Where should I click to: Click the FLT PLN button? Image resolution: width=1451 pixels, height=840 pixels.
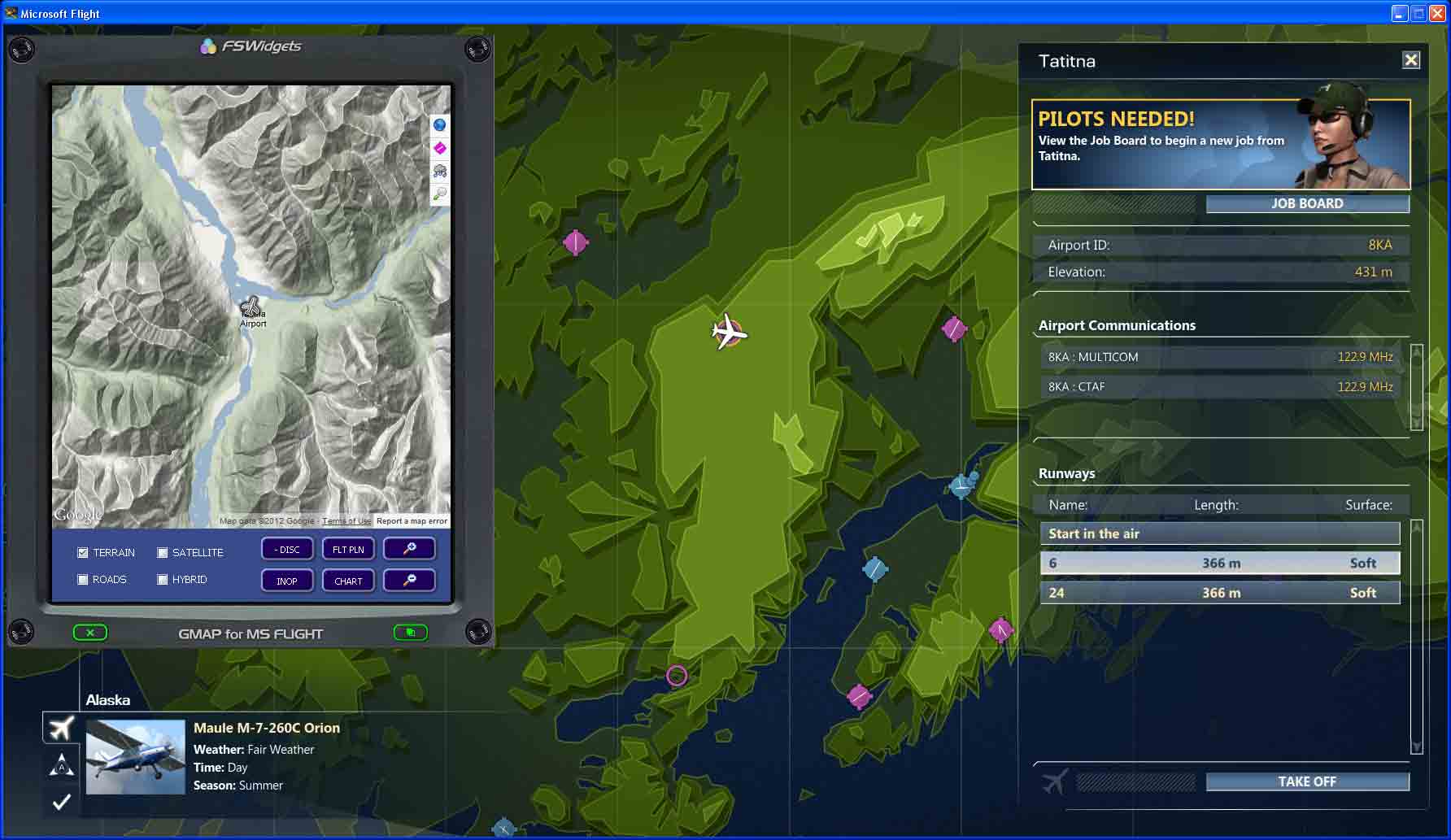coord(348,549)
